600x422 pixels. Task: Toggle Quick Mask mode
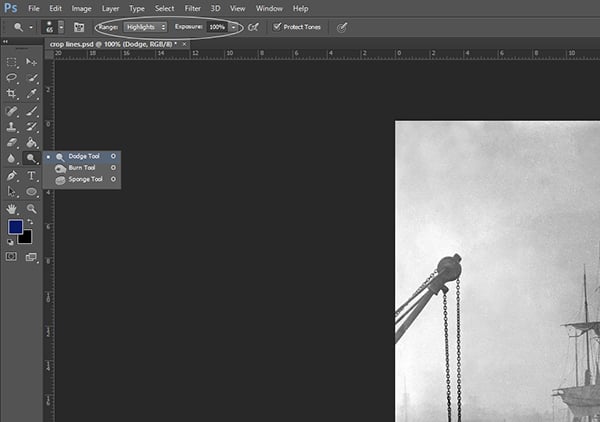[x=11, y=256]
